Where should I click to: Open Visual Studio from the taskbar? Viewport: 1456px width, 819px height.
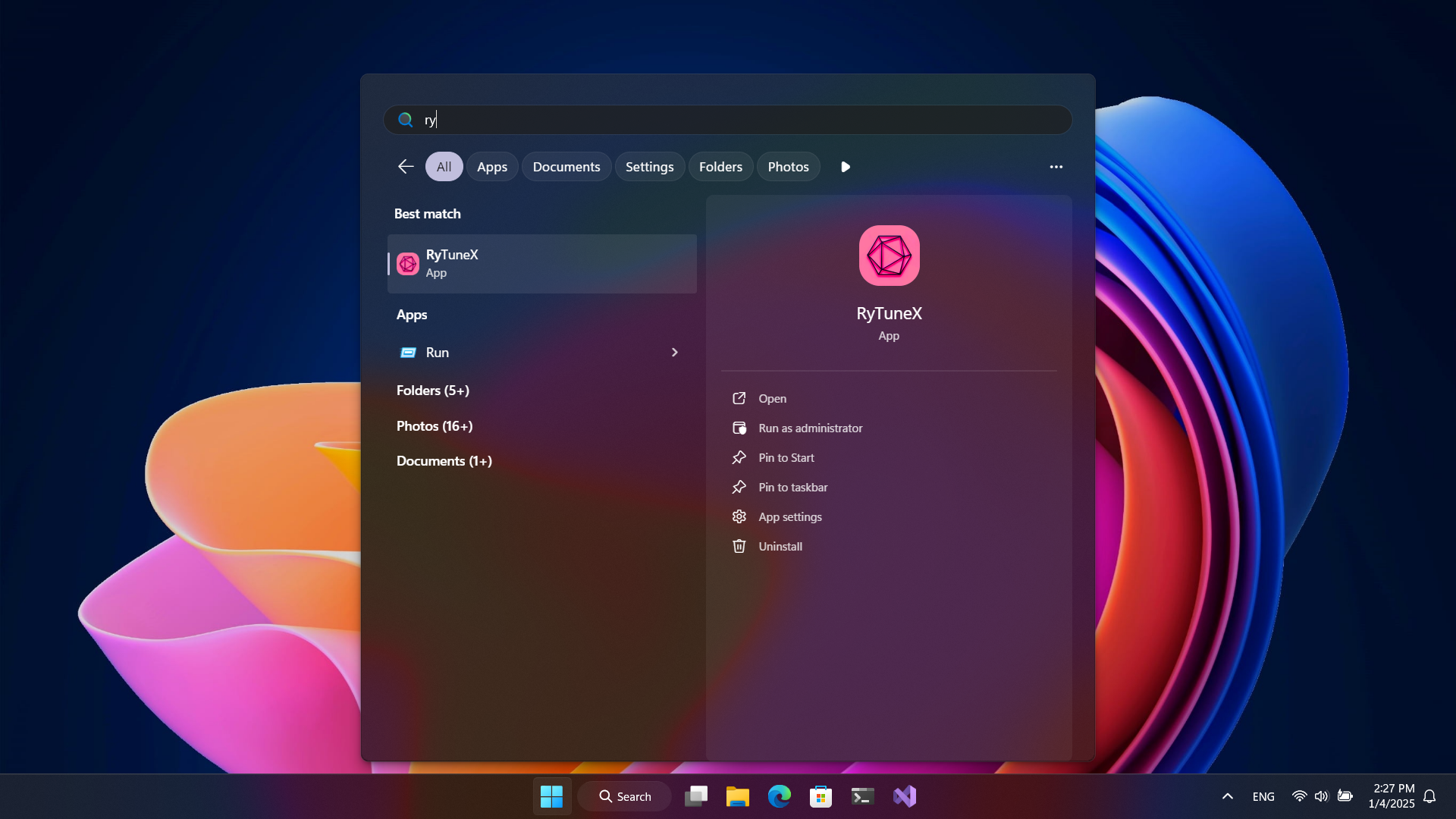point(905,796)
